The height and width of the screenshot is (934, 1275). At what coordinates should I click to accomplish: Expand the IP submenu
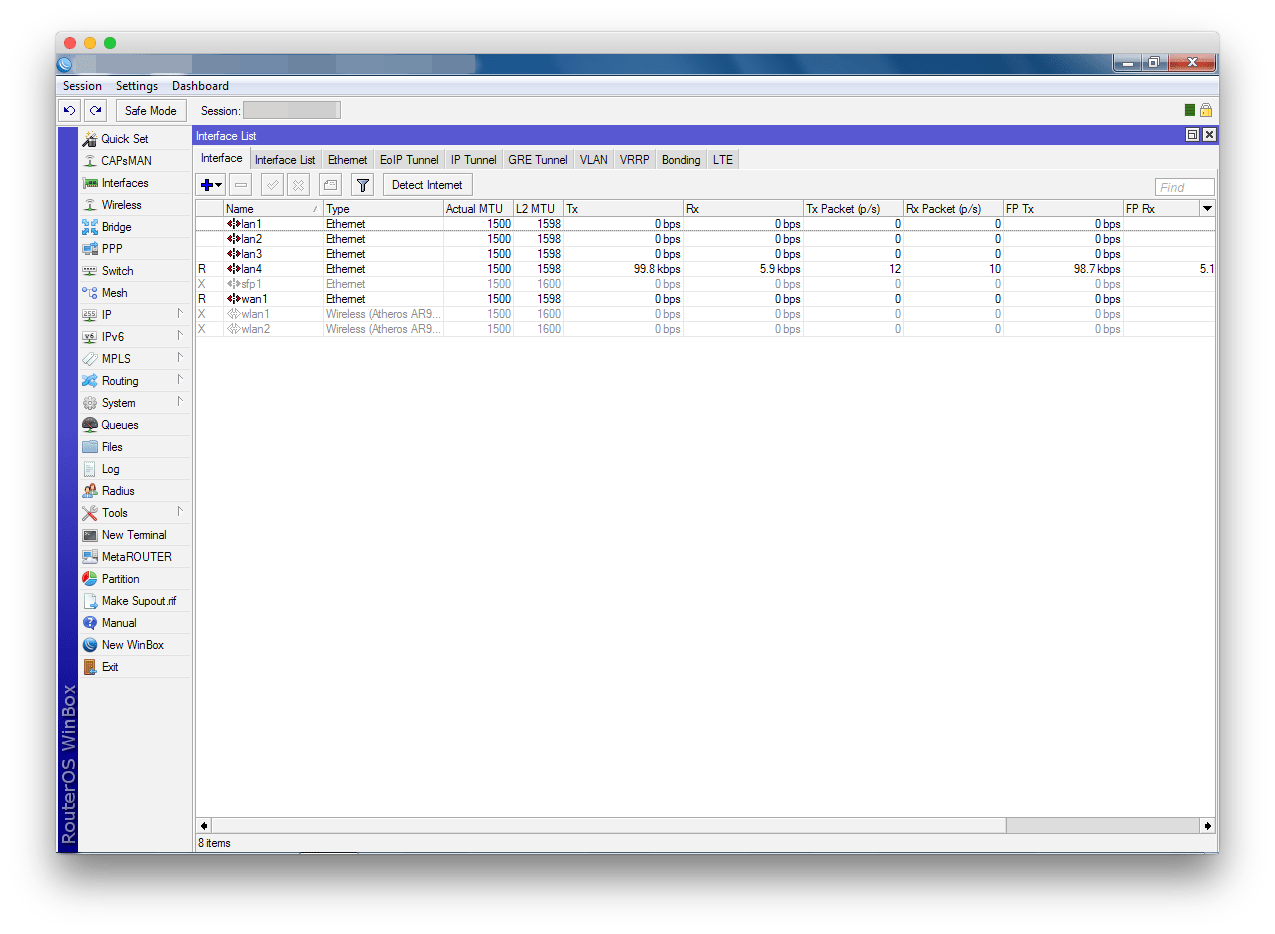click(134, 315)
